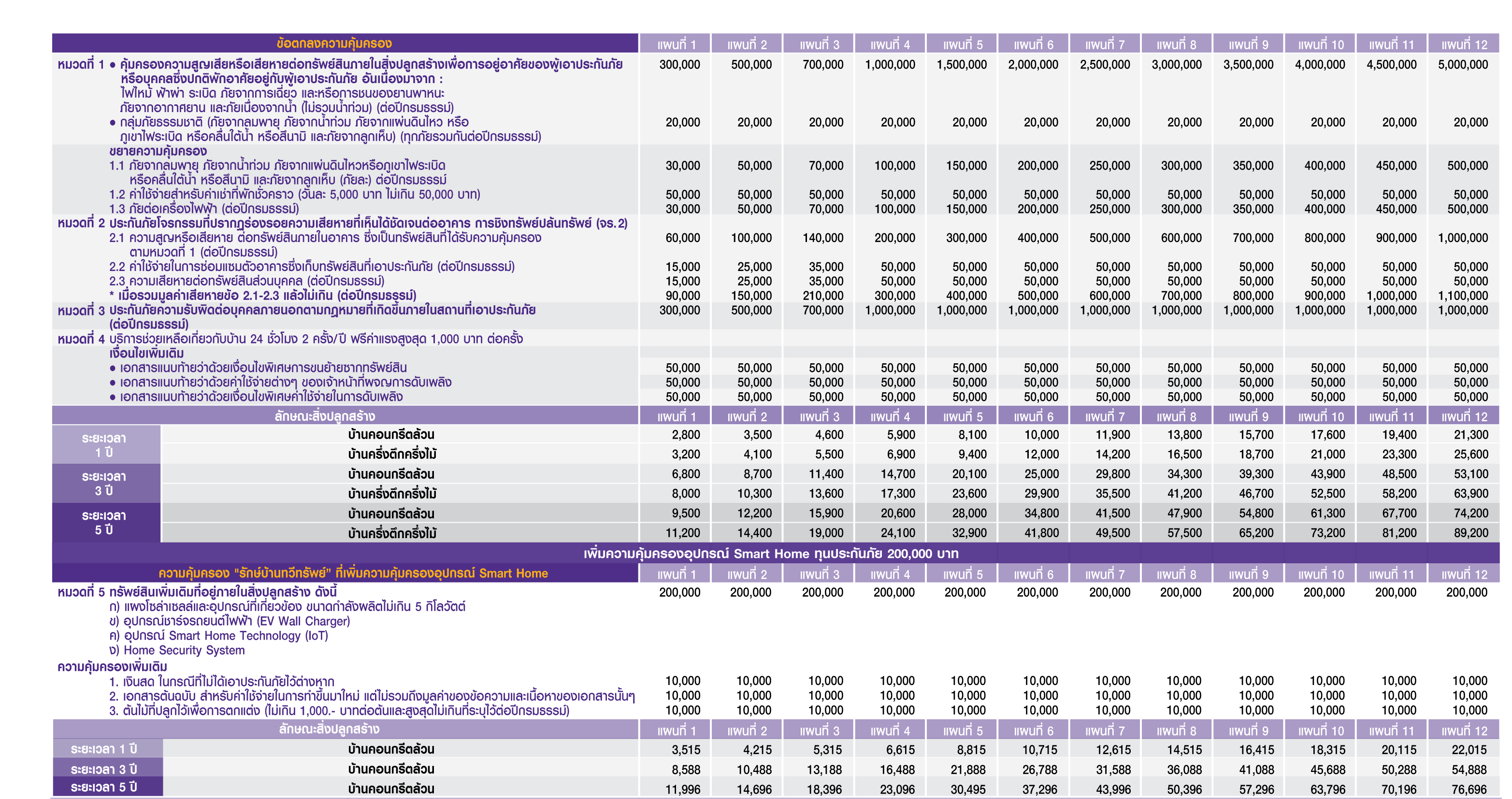
Task: Click the 'ข้อตกลงความคุ้มครอง' header title
Action: click(x=334, y=43)
